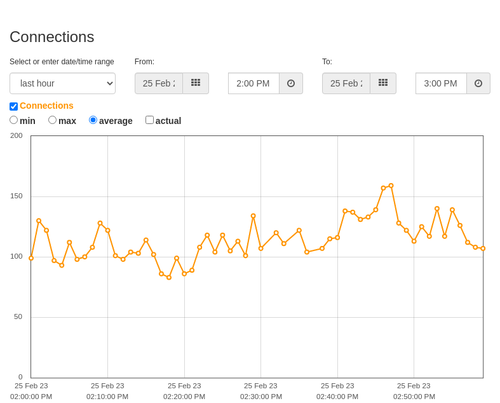Click the 'To:' label
This screenshot has width=500, height=403.
pyautogui.click(x=327, y=62)
